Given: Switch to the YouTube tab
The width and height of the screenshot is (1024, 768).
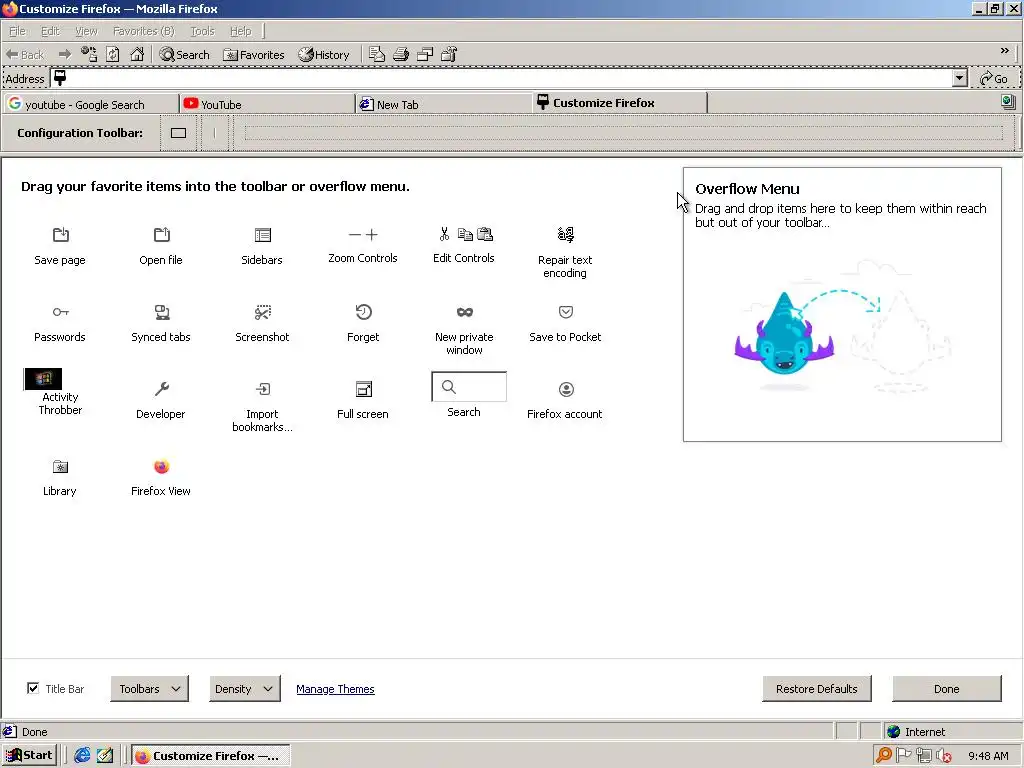Looking at the screenshot, I should coord(266,104).
